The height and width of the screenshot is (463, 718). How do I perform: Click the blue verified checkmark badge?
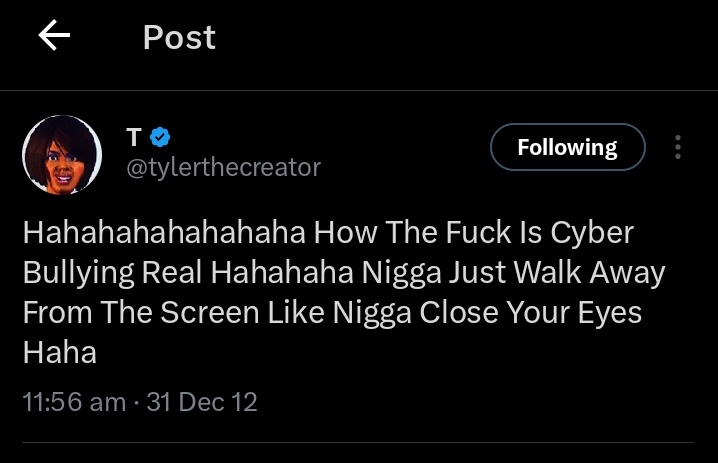click(x=159, y=137)
